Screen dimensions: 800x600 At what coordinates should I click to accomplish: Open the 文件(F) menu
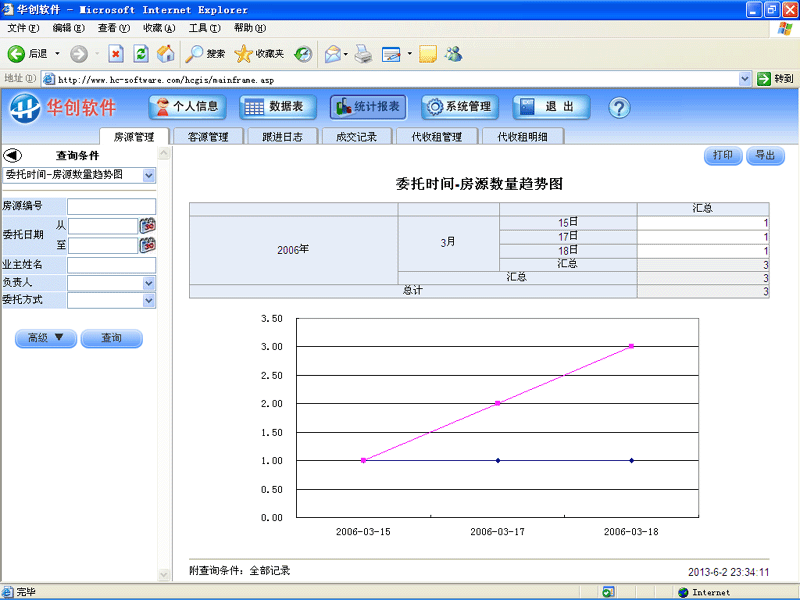(23, 28)
